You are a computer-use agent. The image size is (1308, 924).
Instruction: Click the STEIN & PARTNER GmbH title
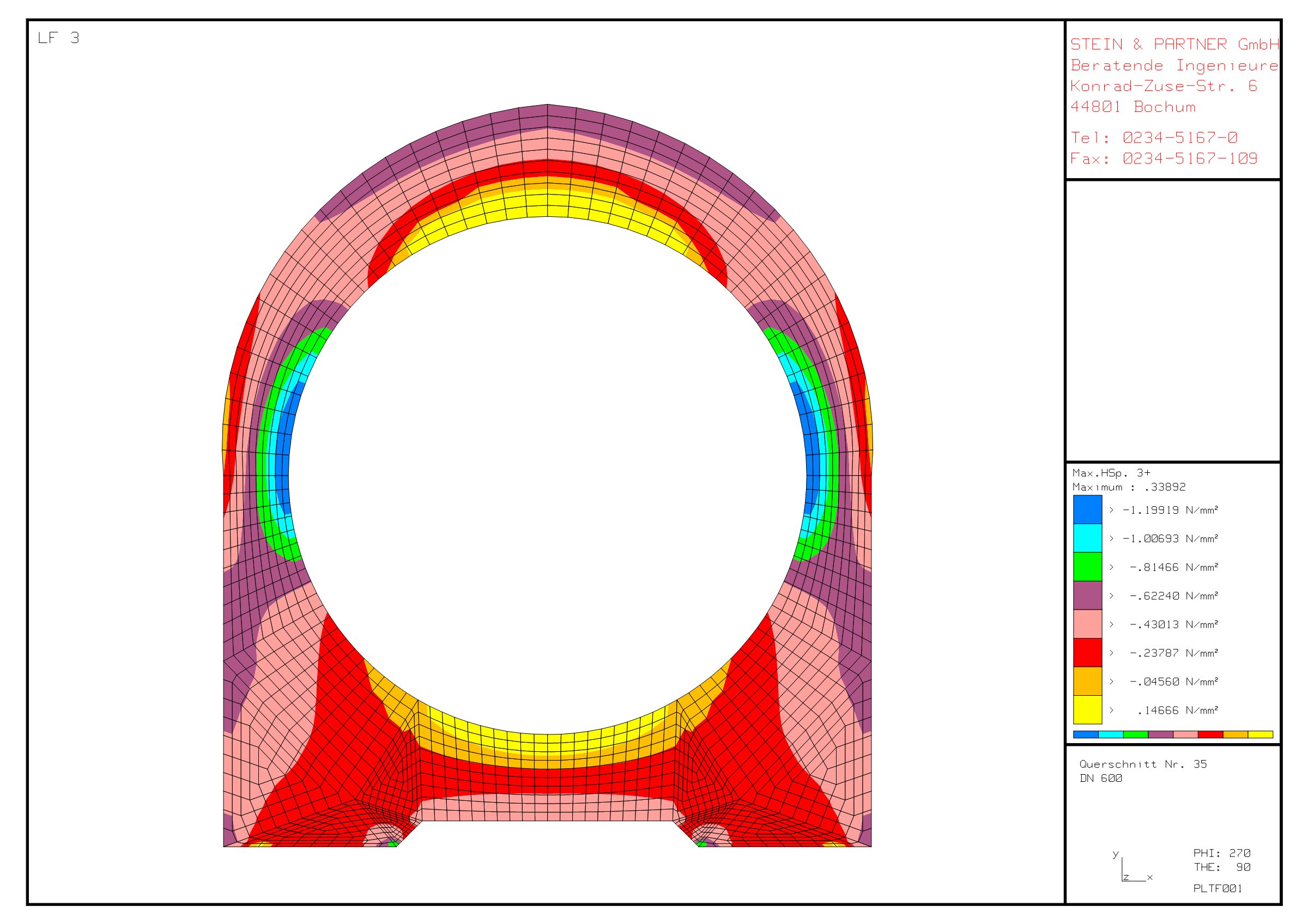point(1174,45)
